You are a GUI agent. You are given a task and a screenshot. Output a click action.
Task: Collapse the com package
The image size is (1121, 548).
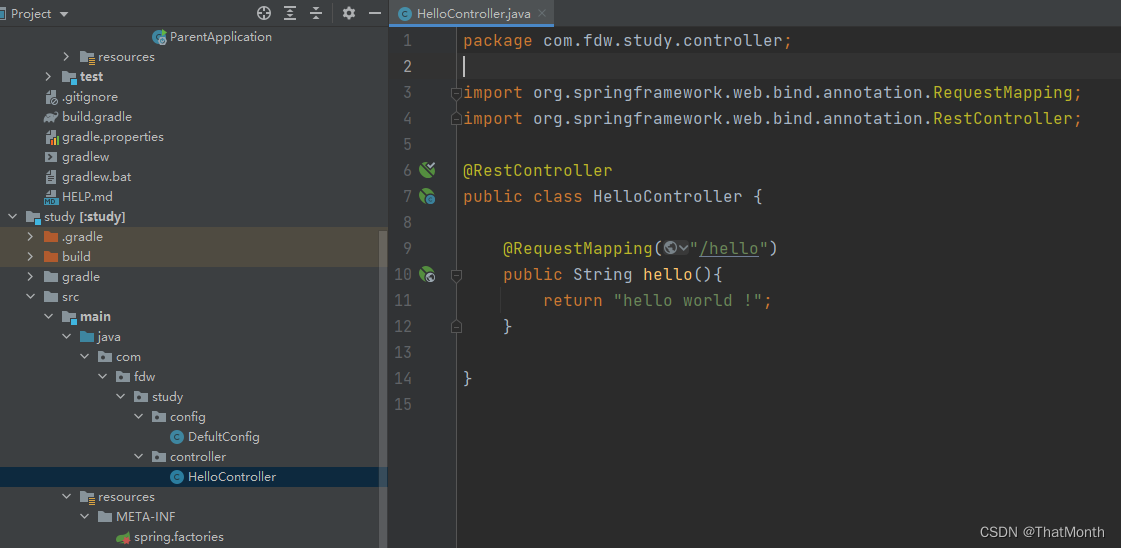84,357
